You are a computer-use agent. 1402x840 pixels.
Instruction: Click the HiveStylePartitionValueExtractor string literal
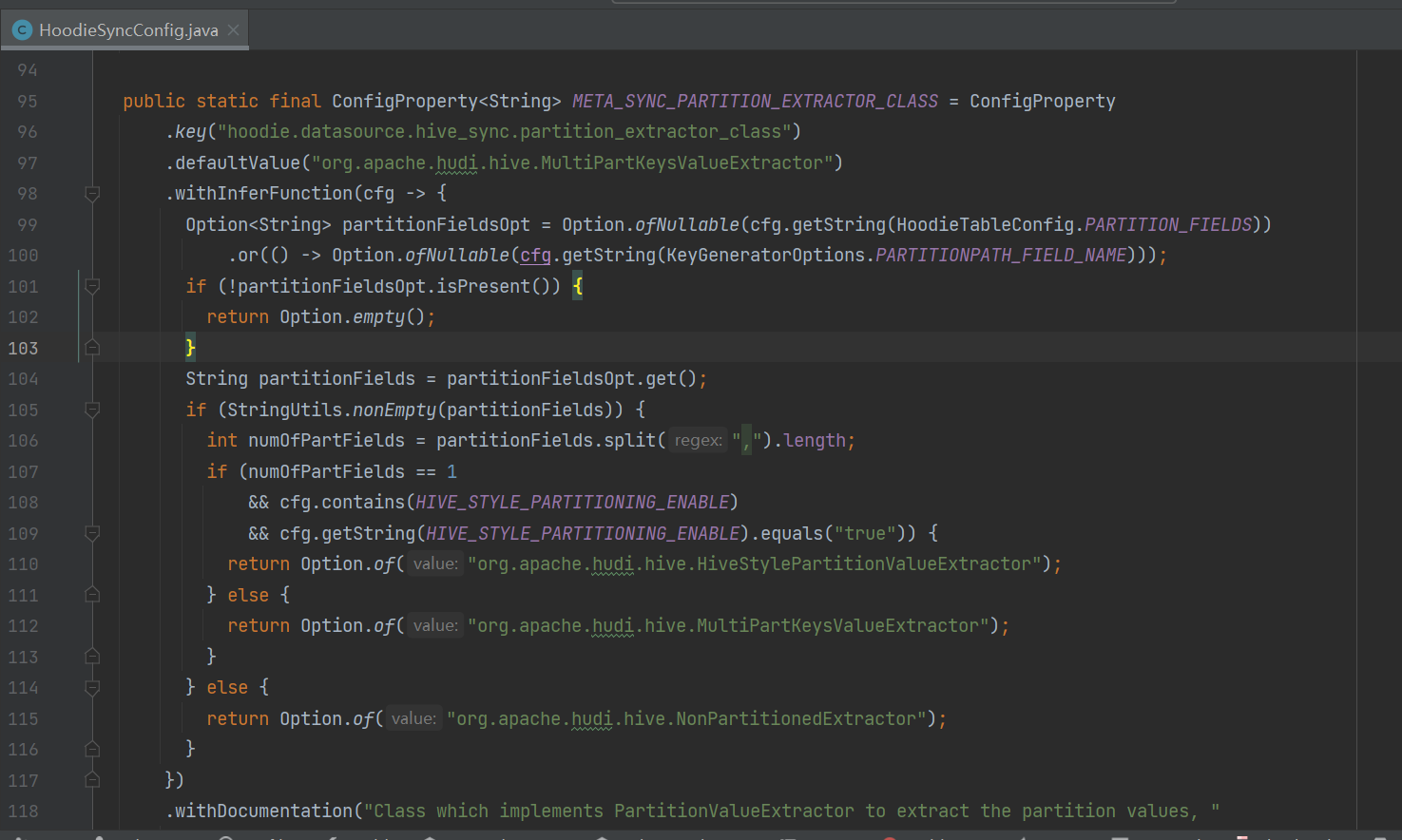[x=755, y=563]
